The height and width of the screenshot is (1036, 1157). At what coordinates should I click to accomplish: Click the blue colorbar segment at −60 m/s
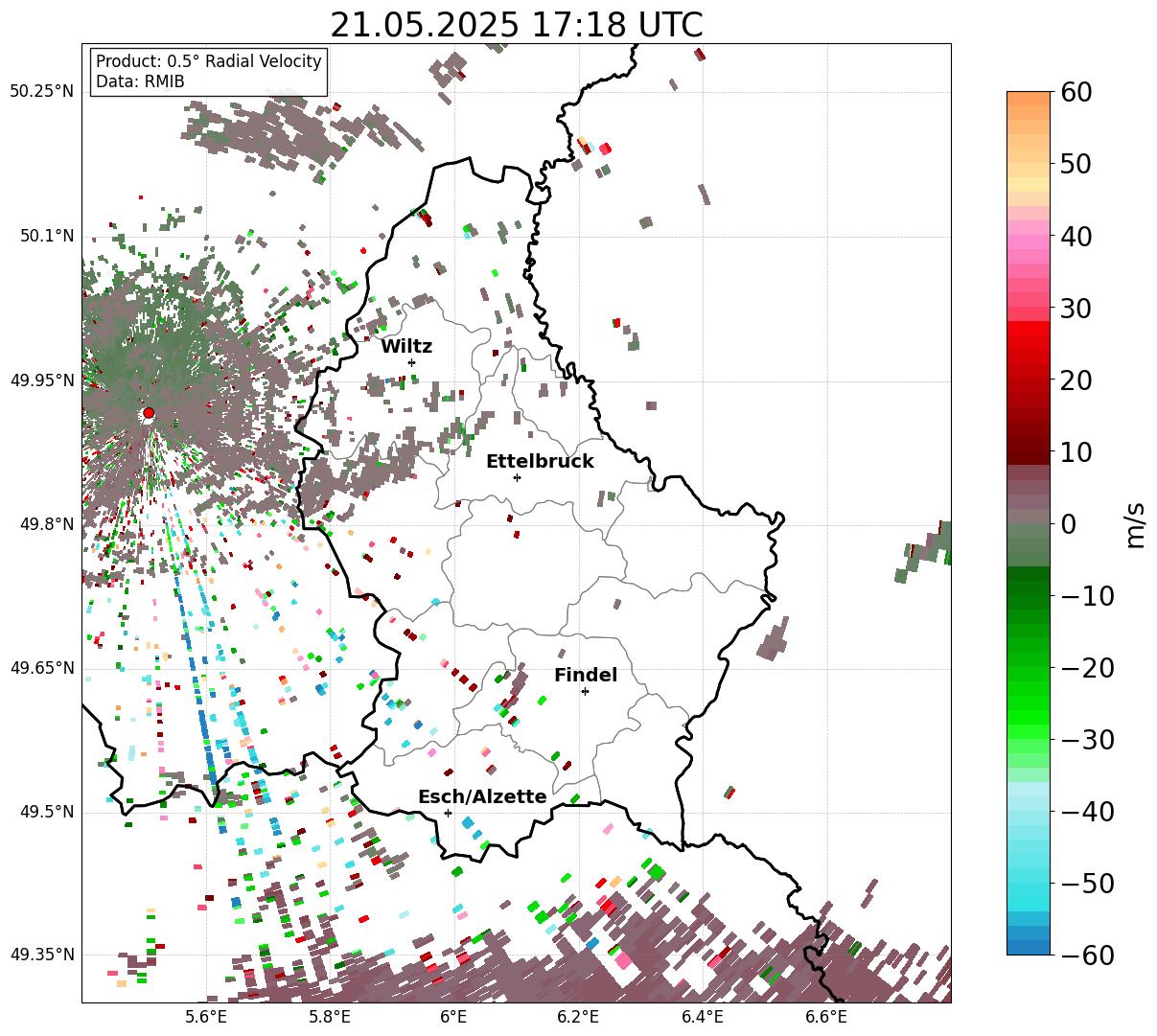tap(1029, 947)
